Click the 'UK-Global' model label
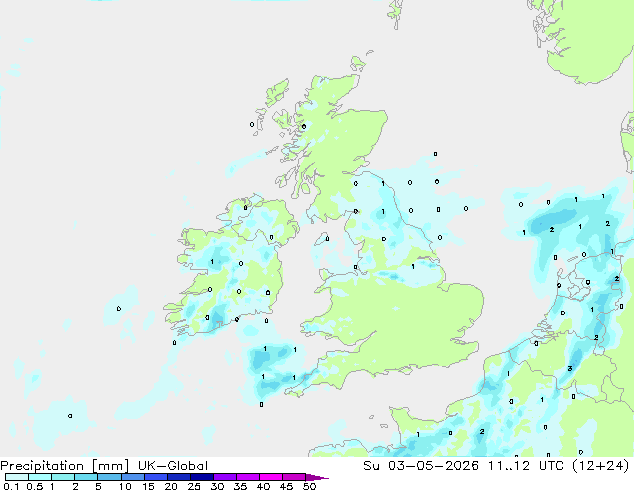Image resolution: width=634 pixels, height=490 pixels. [x=173, y=466]
